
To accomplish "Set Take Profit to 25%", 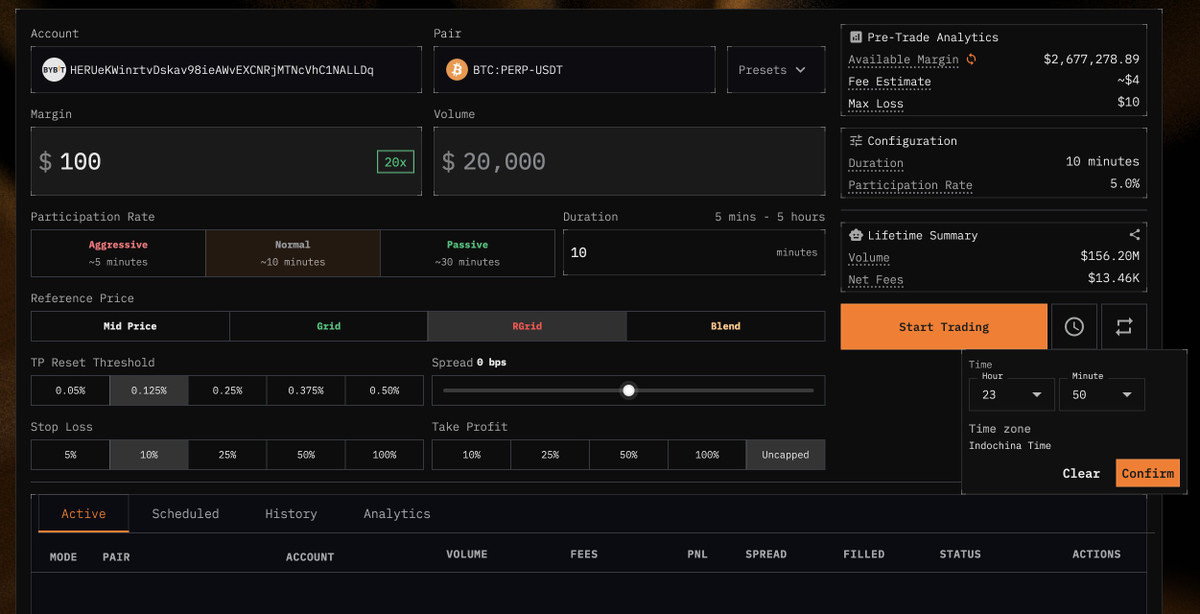I will (550, 454).
